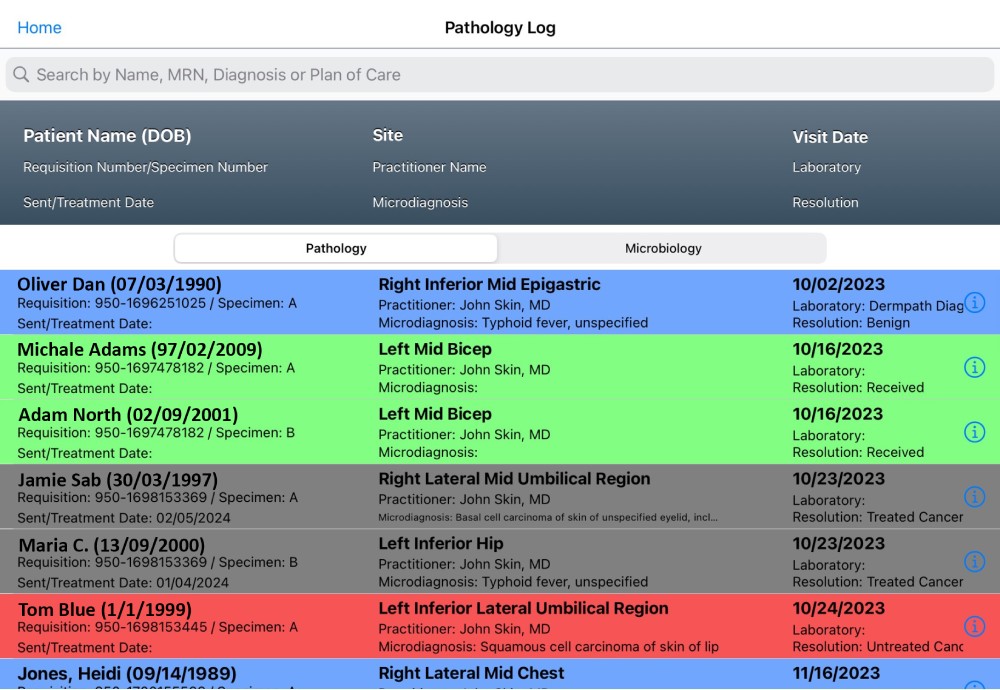1000x690 pixels.
Task: Switch to the Microbiology tab
Action: pyautogui.click(x=662, y=248)
